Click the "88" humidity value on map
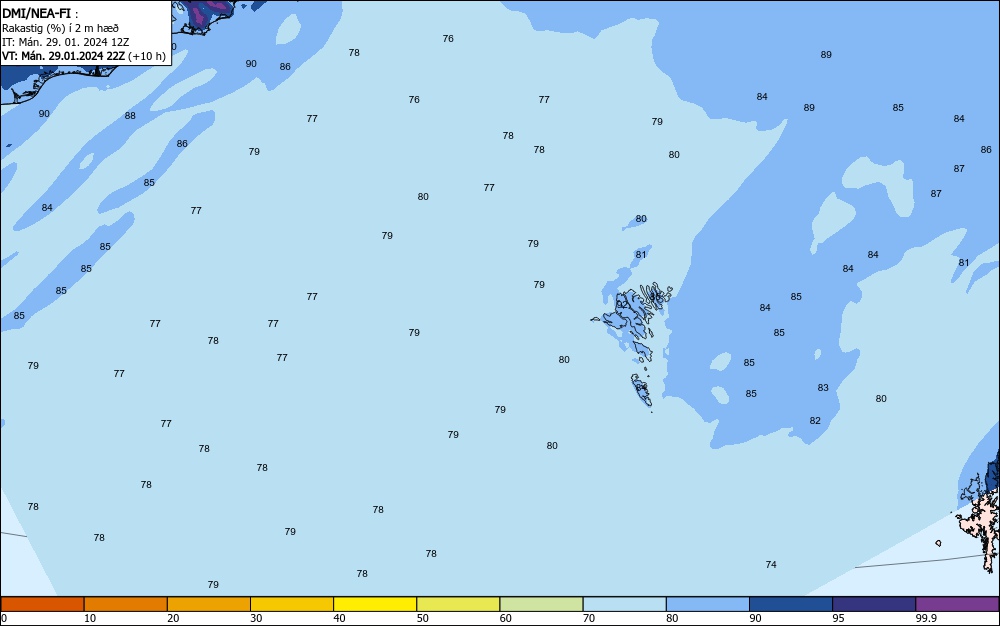 pyautogui.click(x=130, y=115)
